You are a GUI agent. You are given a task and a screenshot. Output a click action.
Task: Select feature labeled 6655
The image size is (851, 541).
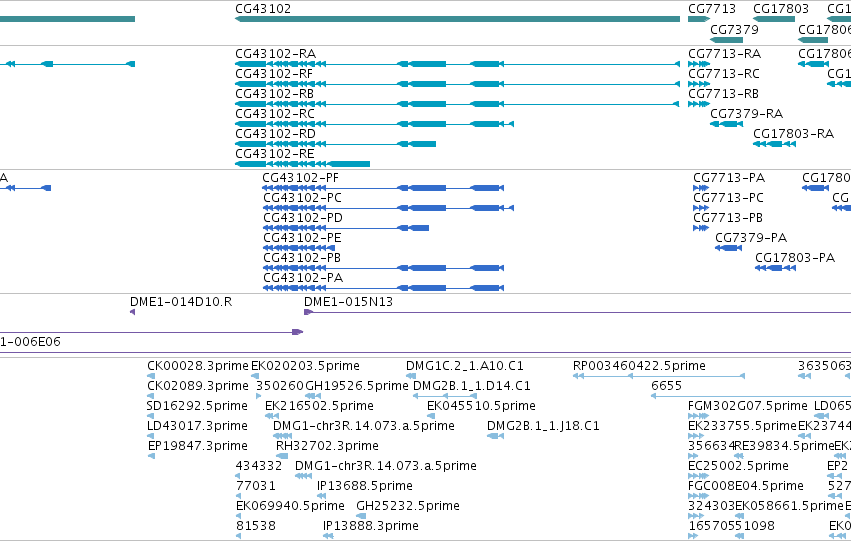(666, 386)
